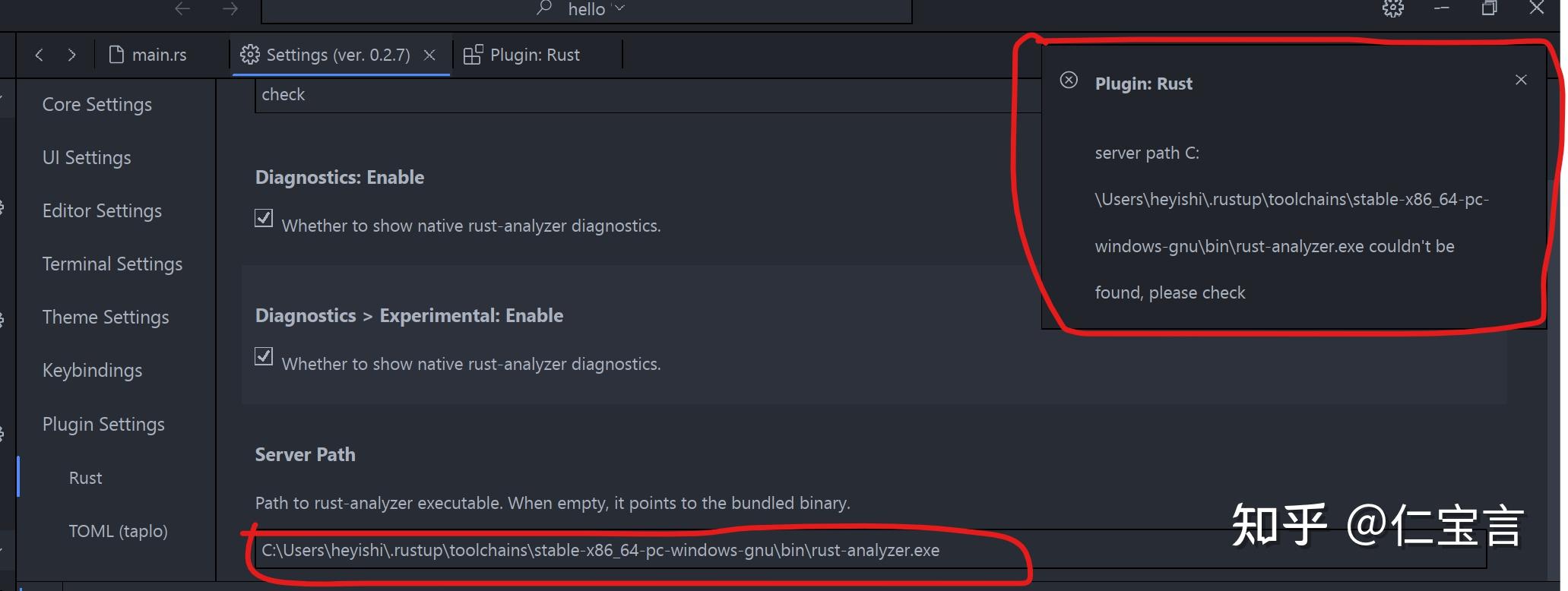
Task: Open the settings gear in title bar
Action: coord(1392,8)
